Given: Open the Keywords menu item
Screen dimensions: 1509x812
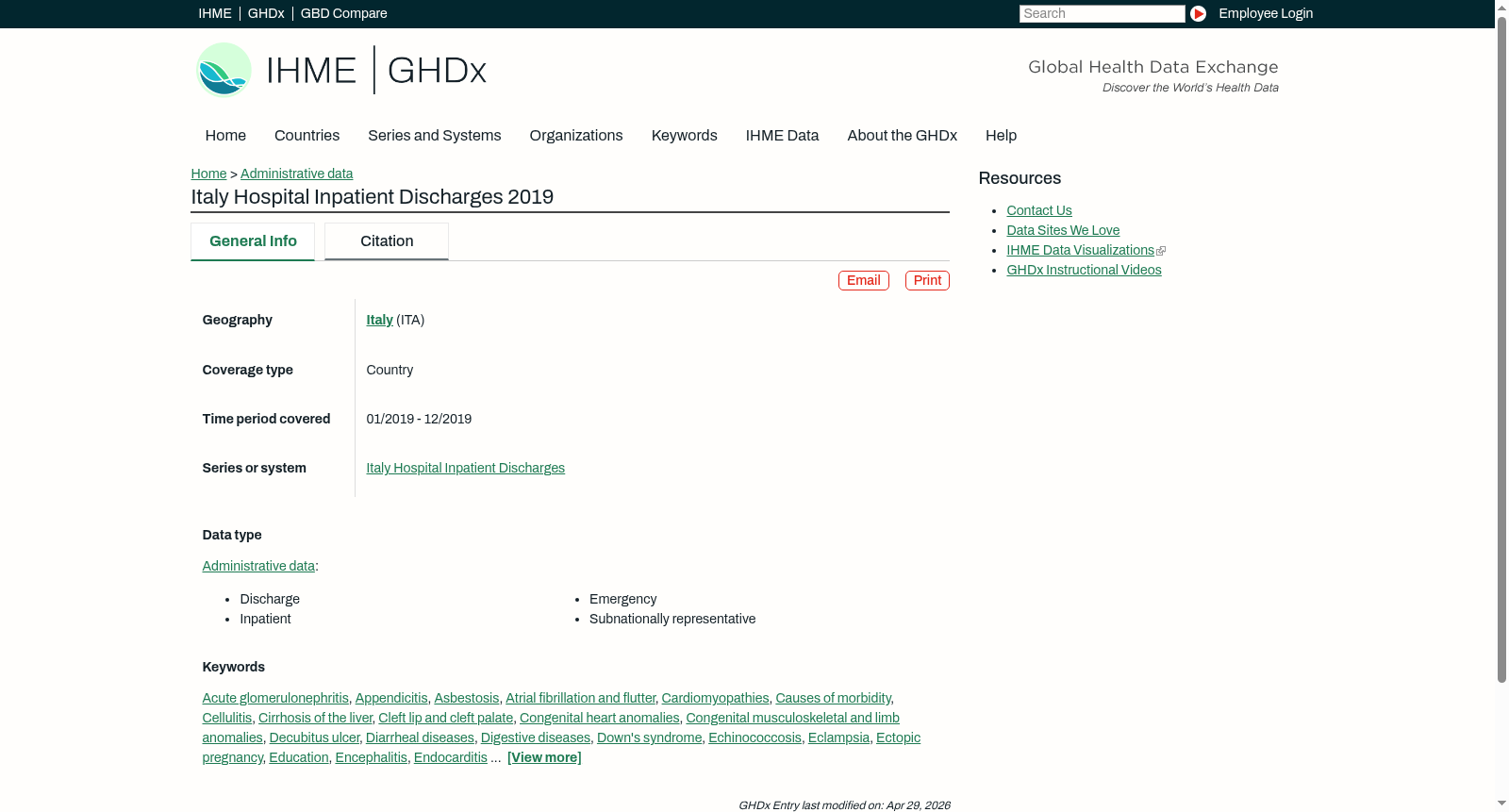Looking at the screenshot, I should pyautogui.click(x=685, y=136).
